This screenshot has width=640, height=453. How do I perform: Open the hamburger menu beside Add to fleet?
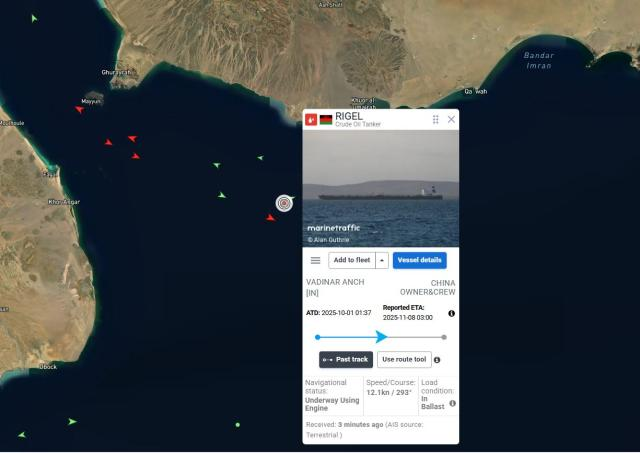pyautogui.click(x=316, y=260)
